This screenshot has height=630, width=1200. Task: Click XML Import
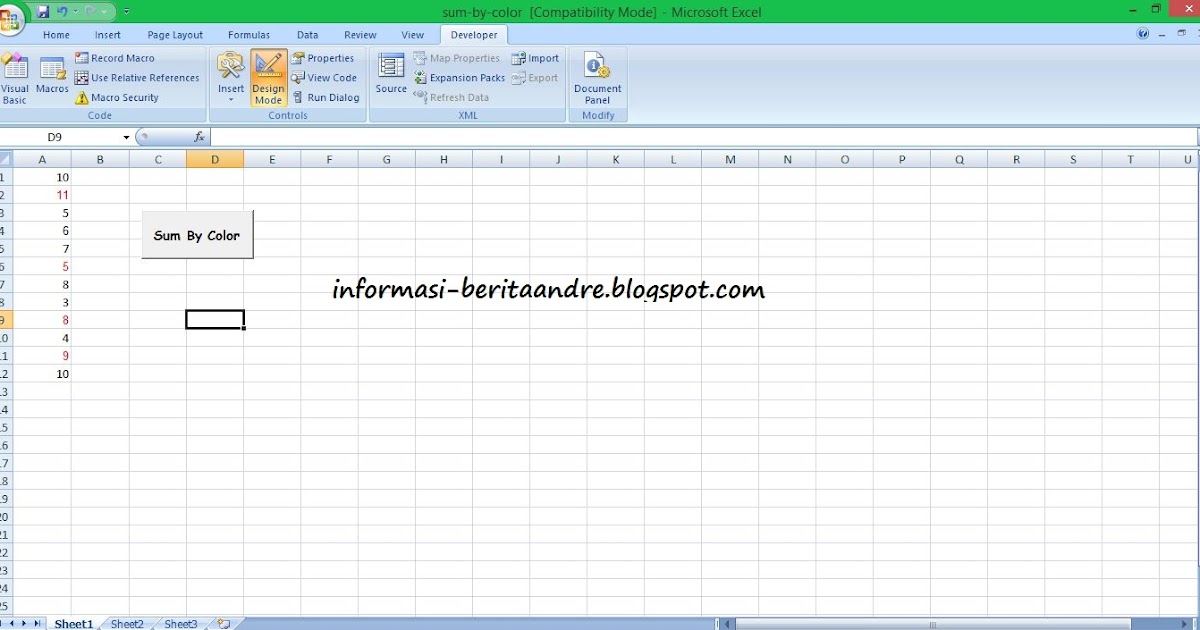[535, 58]
